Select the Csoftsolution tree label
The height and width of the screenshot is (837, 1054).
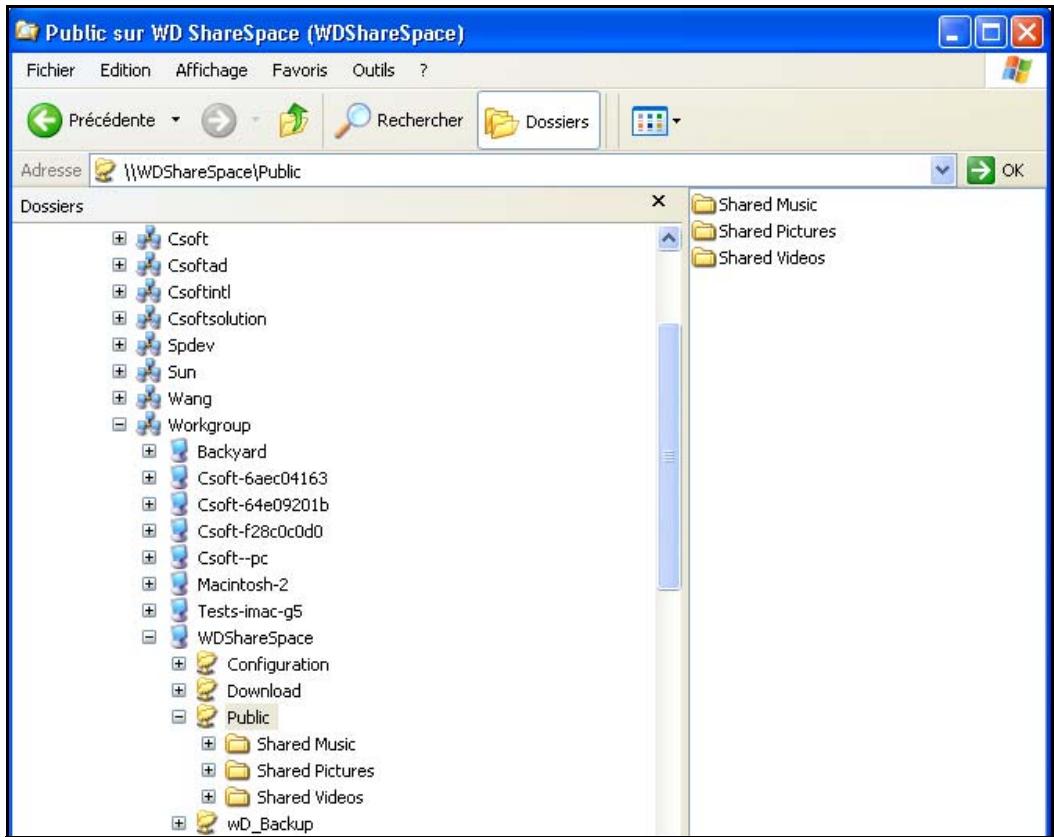coord(217,319)
